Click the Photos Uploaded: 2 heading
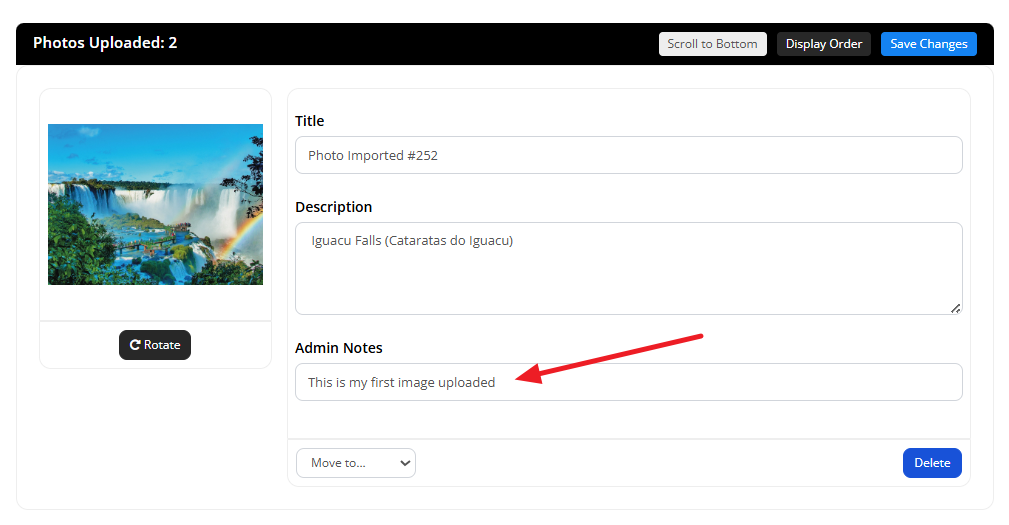Screen dimensions: 1009x525 (x=105, y=42)
